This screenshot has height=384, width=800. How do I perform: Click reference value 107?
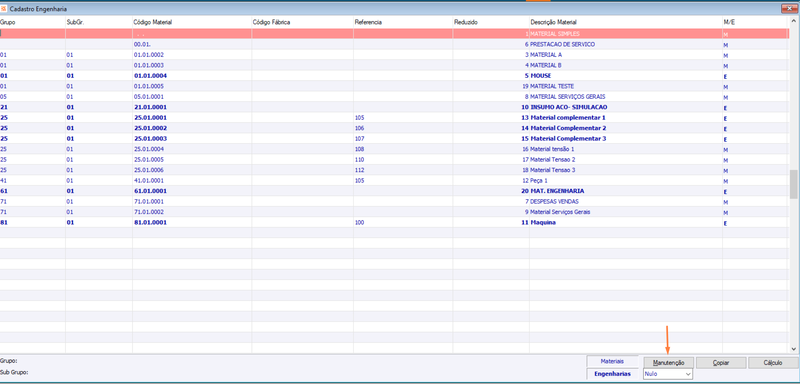click(359, 138)
